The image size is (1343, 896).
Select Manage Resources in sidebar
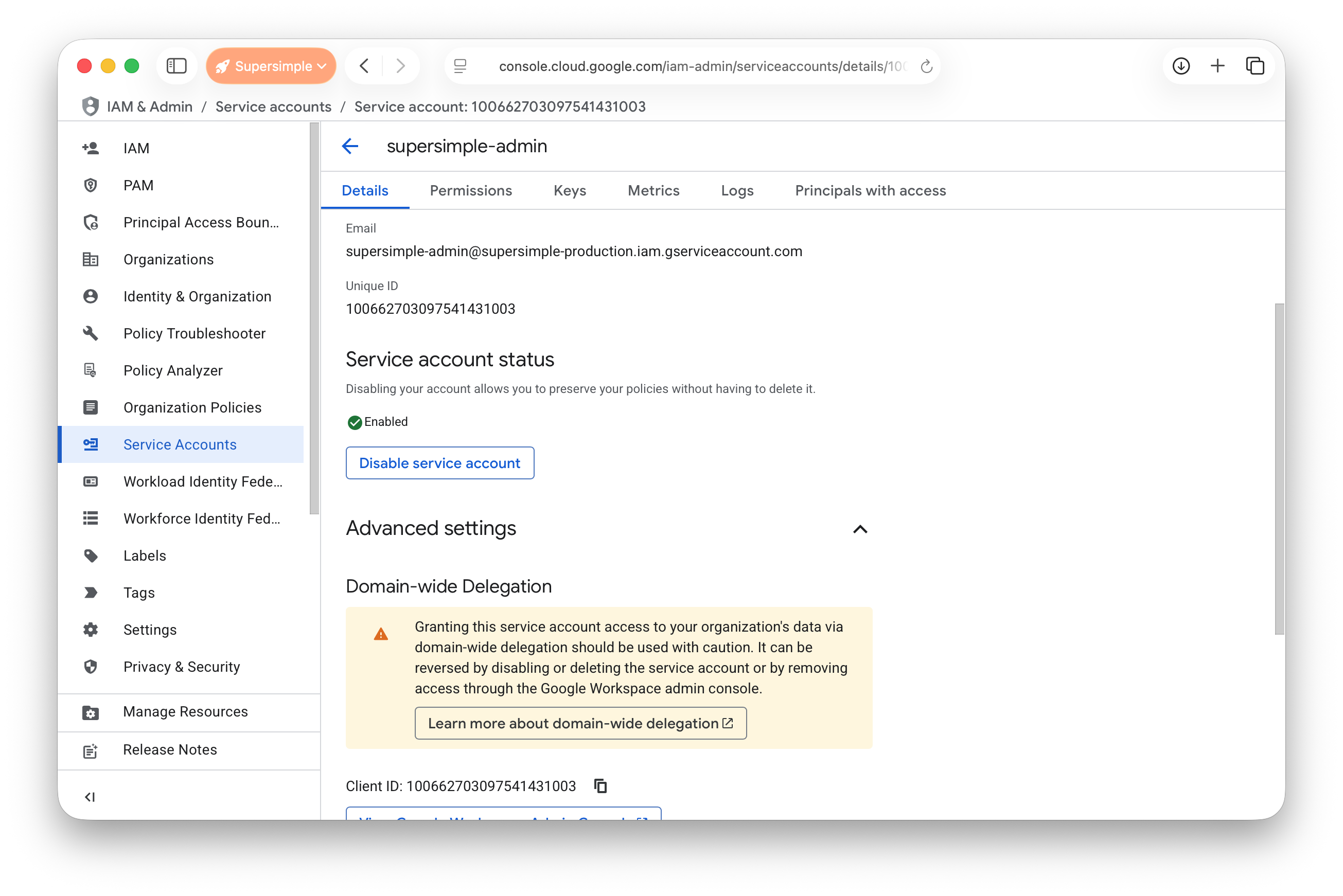185,712
